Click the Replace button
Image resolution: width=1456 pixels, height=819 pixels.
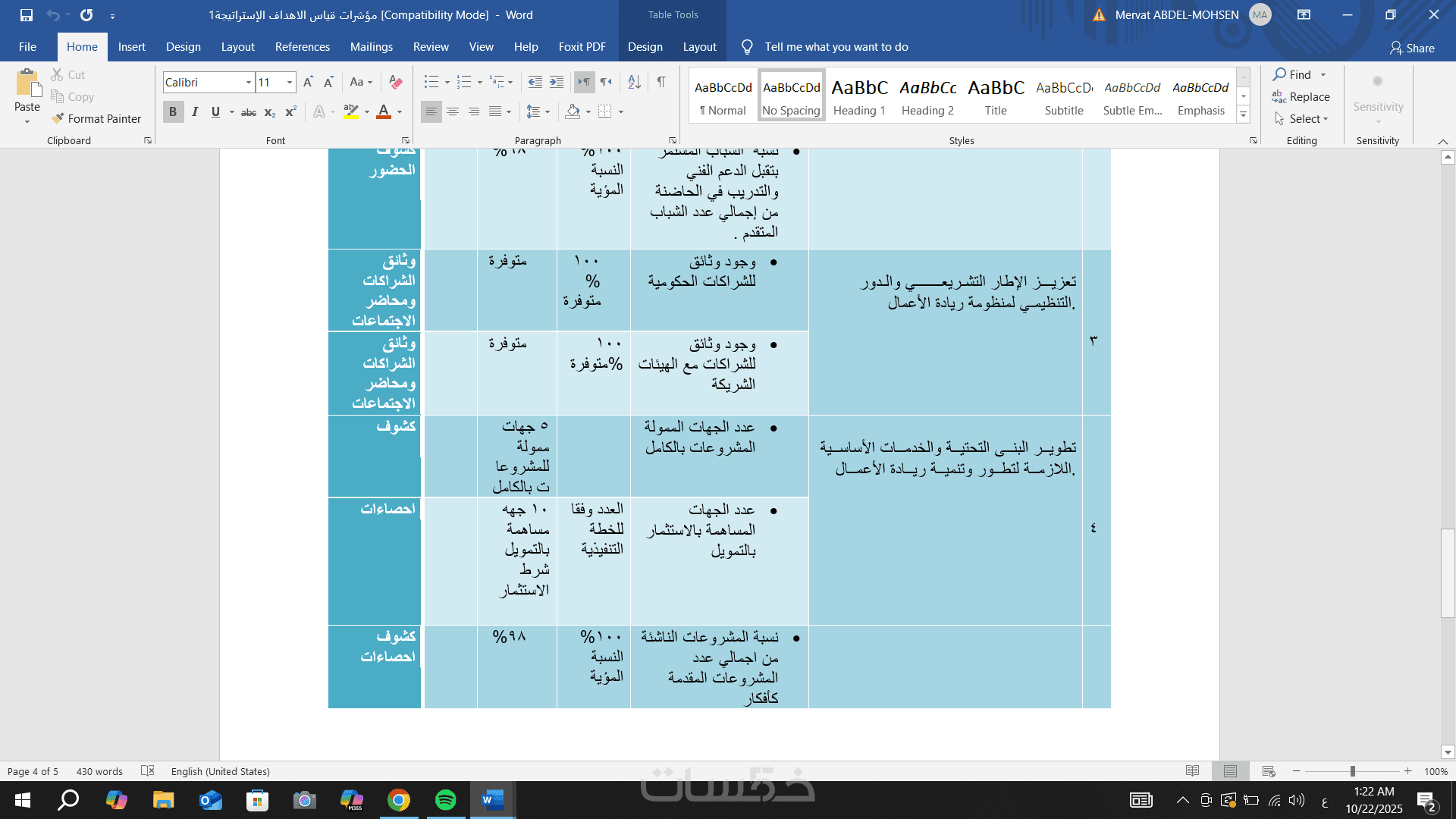1301,97
